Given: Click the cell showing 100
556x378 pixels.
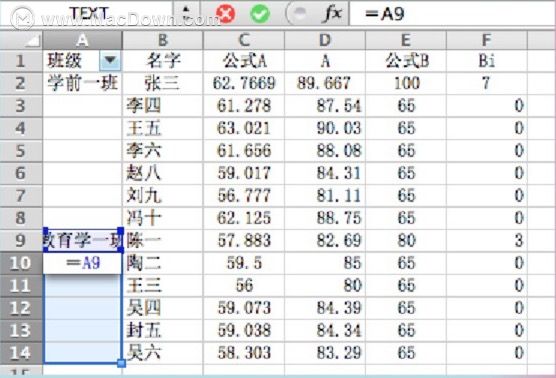Looking at the screenshot, I should [406, 83].
